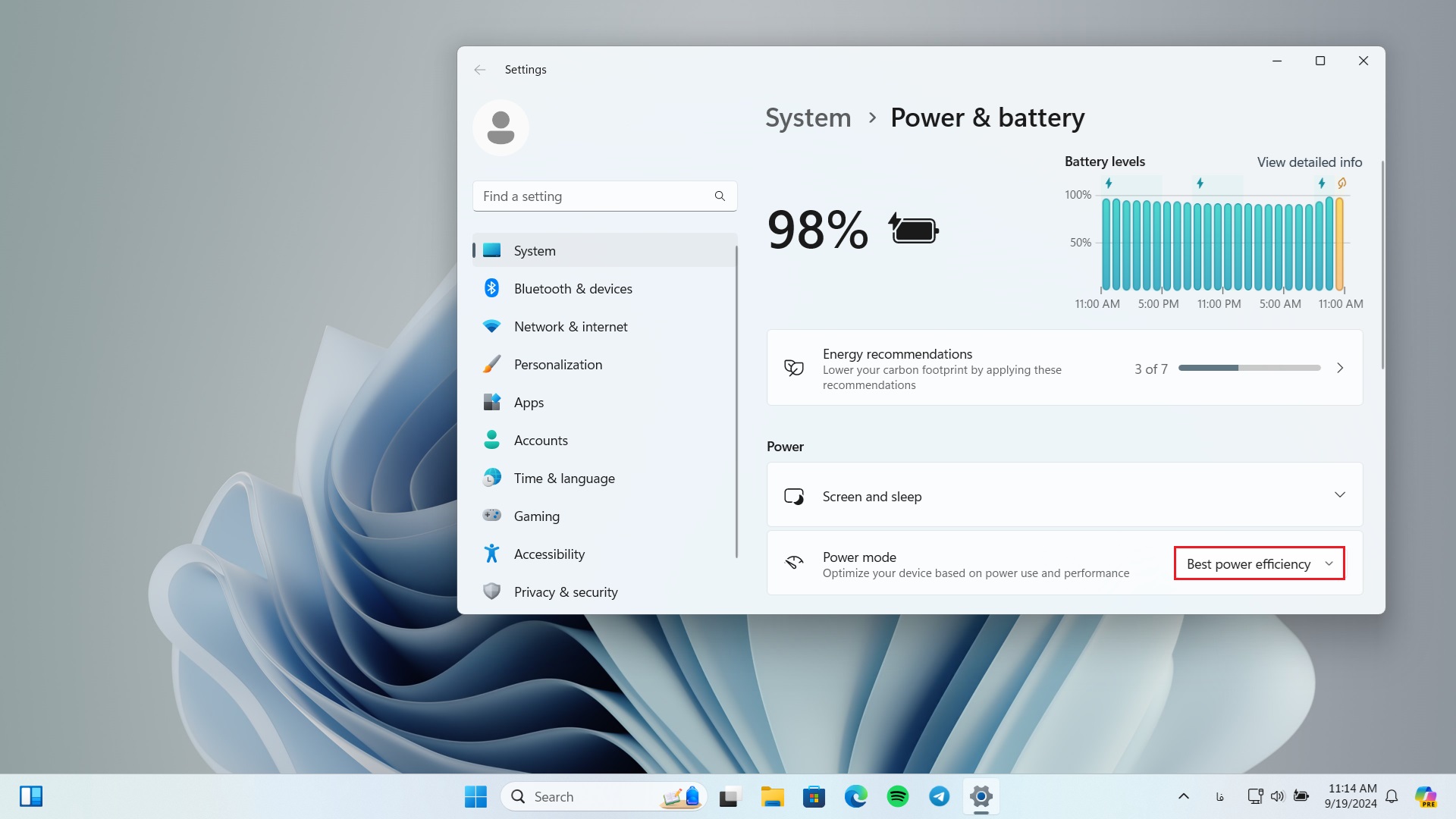Open File Explorer from the taskbar
The image size is (1456, 819).
tap(772, 796)
